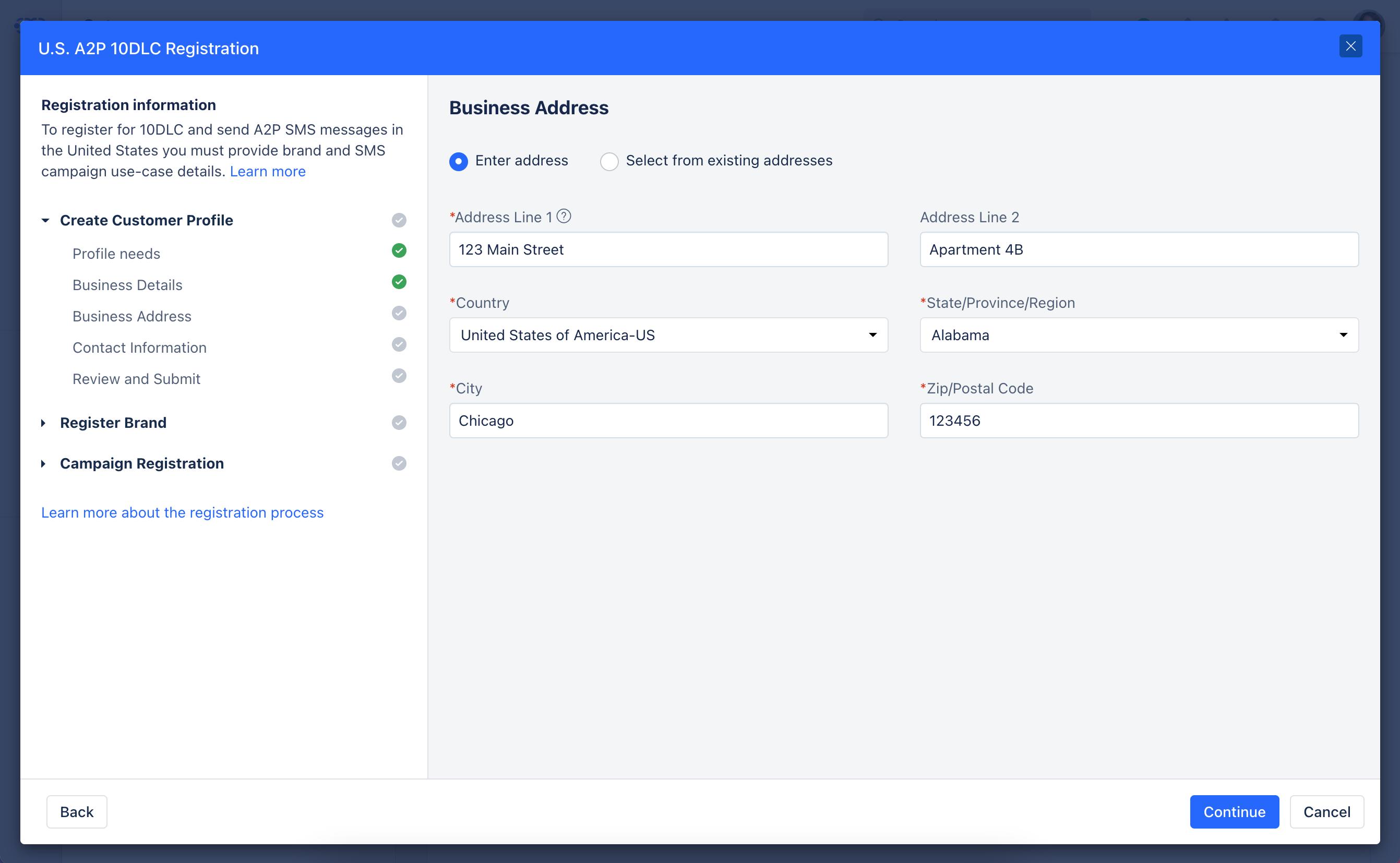Click status icon next to Business Address step
This screenshot has height=863, width=1400.
(x=399, y=314)
